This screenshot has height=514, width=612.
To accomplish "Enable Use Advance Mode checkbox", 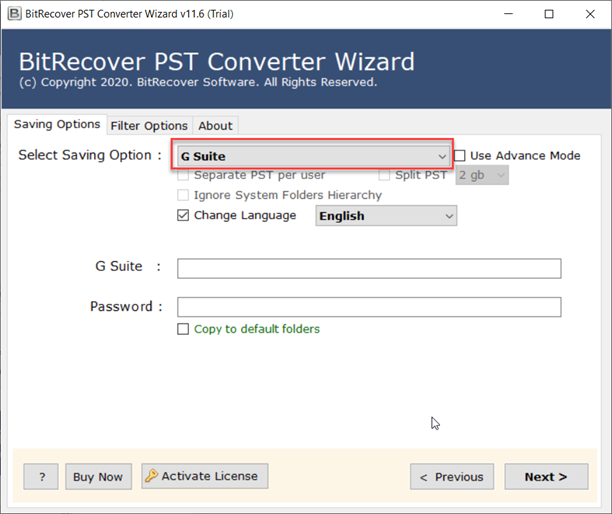I will [x=459, y=156].
